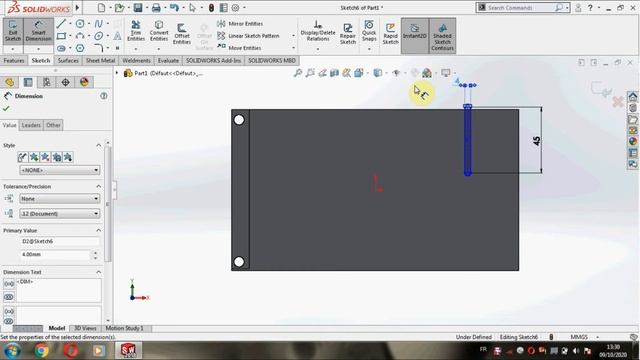Click the Windows Start button
The image size is (640, 360).
point(13,350)
